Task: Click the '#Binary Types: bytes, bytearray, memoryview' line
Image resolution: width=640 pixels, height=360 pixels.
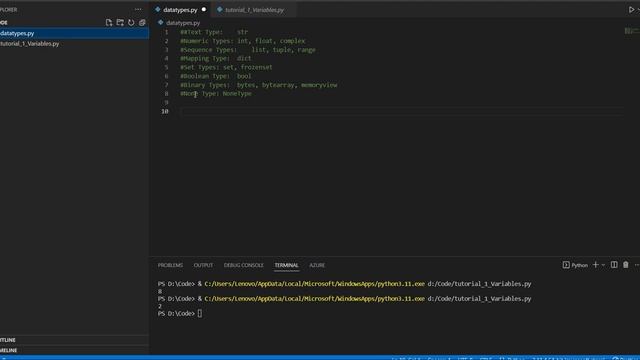Action: [259, 85]
